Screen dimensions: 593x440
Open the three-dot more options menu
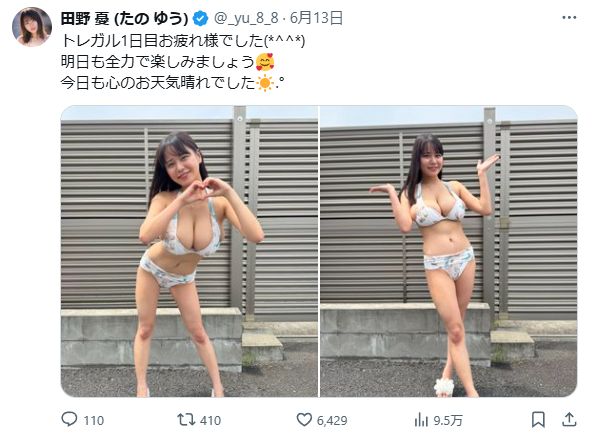coord(569,17)
